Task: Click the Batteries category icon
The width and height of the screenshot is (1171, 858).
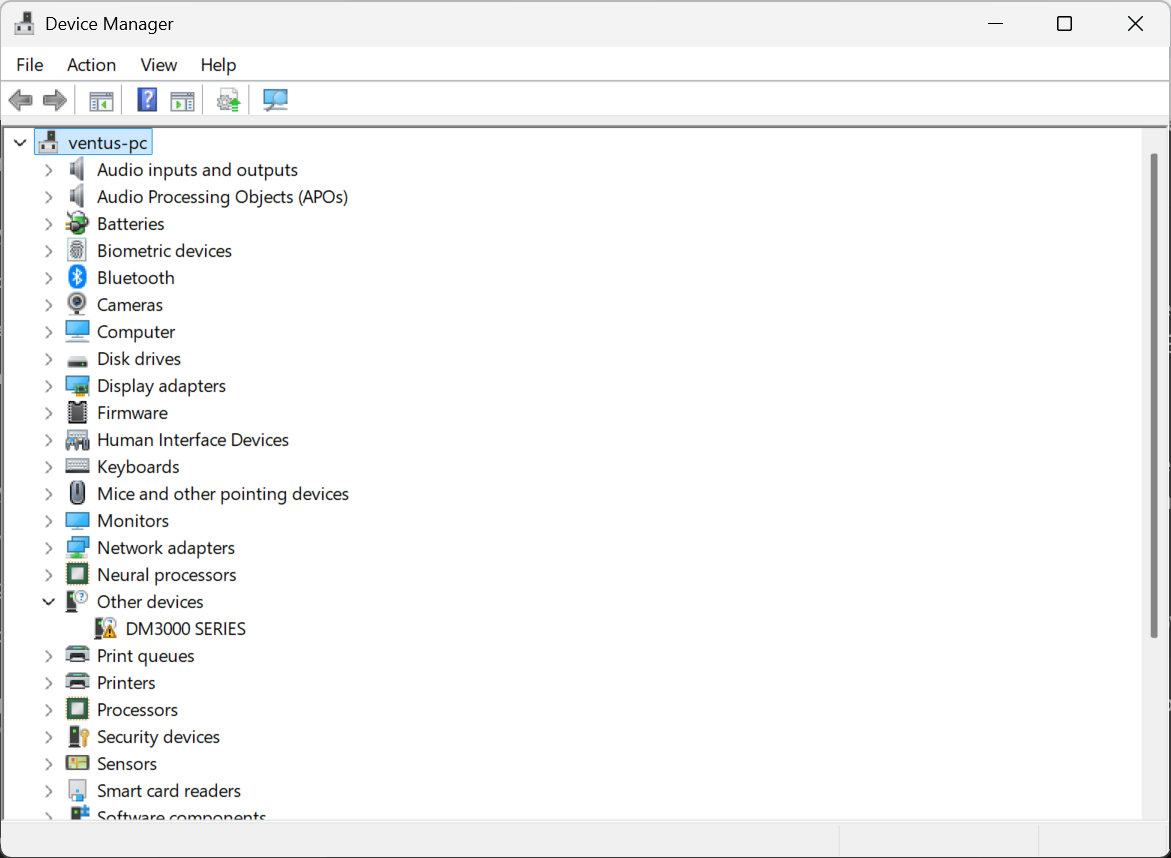Action: point(77,223)
